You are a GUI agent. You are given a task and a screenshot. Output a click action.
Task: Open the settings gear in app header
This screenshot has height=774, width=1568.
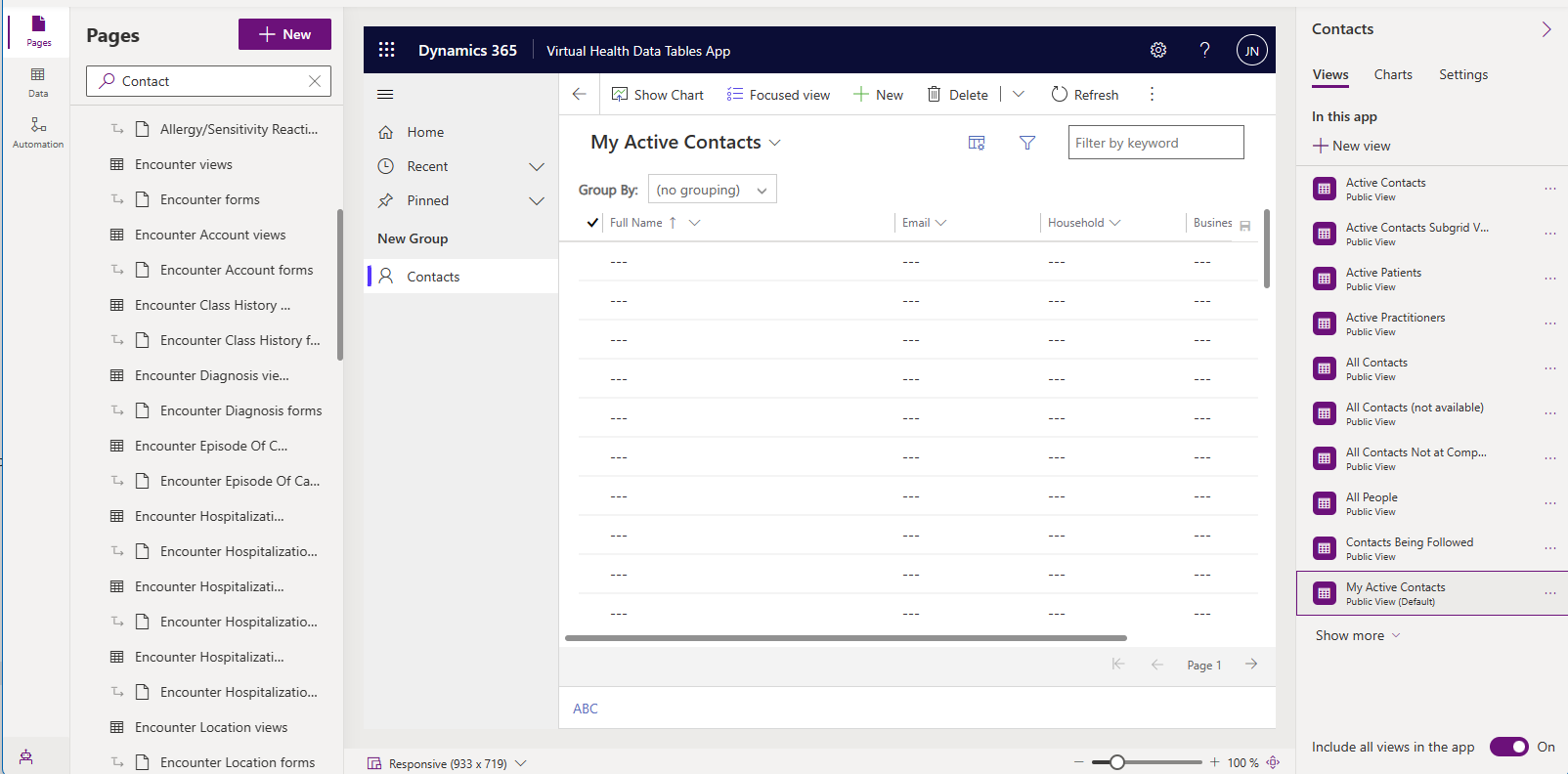1158,50
